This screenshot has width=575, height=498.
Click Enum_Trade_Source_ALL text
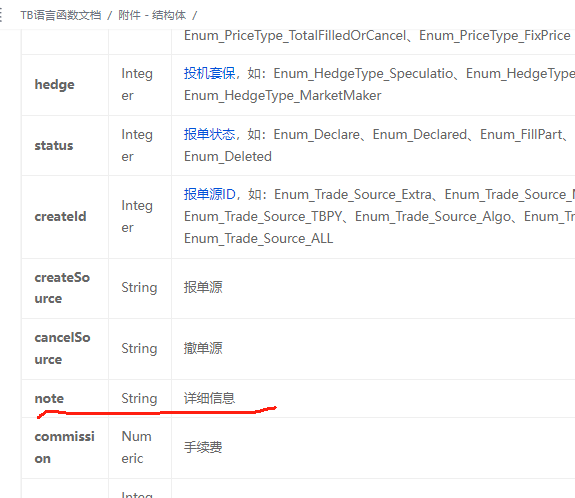point(259,238)
